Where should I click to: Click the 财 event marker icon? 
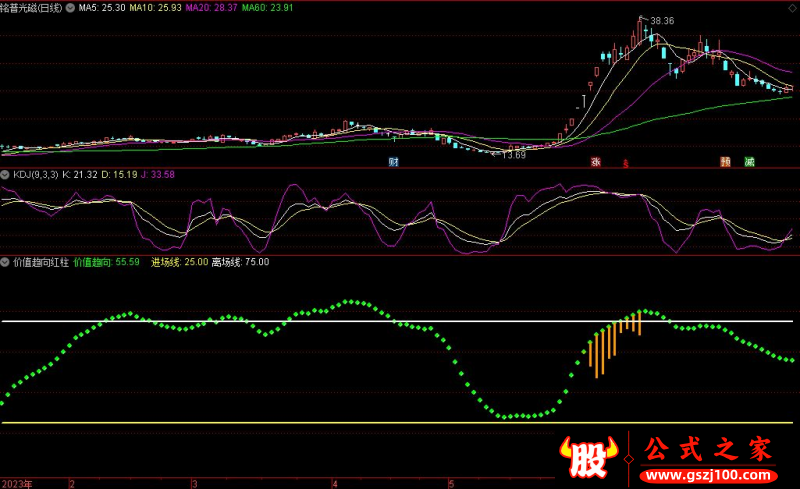(395, 161)
